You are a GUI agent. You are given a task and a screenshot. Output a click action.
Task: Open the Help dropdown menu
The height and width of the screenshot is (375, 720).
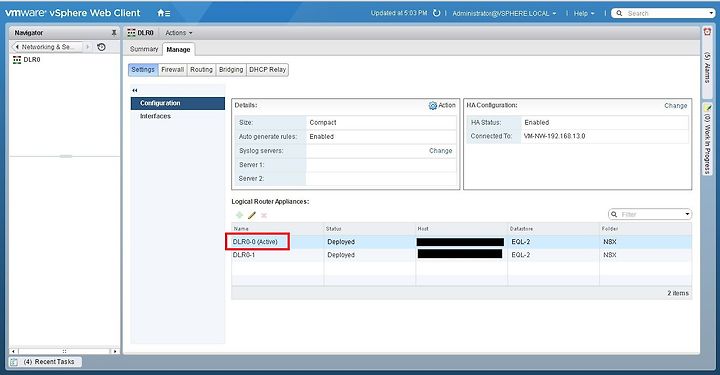584,13
